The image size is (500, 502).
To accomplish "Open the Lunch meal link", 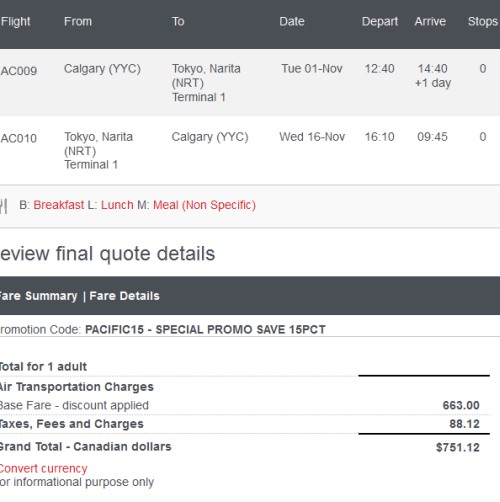I will click(117, 205).
